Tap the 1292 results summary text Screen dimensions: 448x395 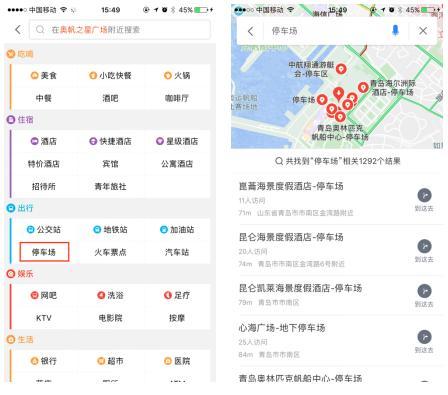337,161
